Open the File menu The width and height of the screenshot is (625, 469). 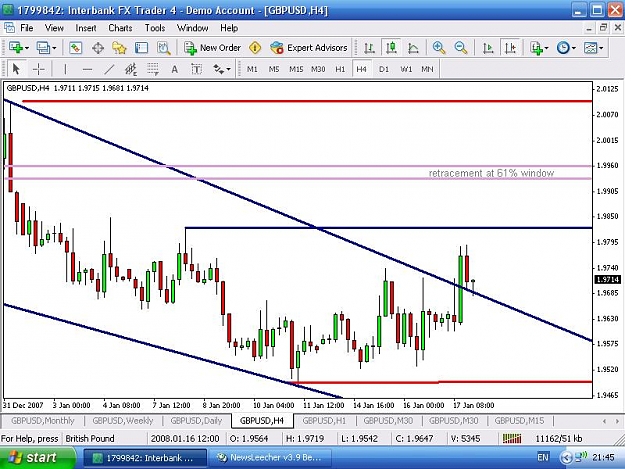(x=27, y=28)
